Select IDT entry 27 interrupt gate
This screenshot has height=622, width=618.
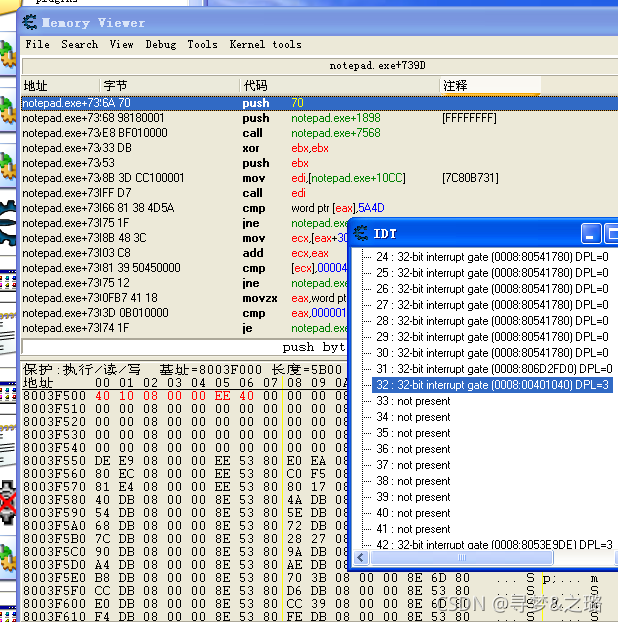[x=492, y=305]
